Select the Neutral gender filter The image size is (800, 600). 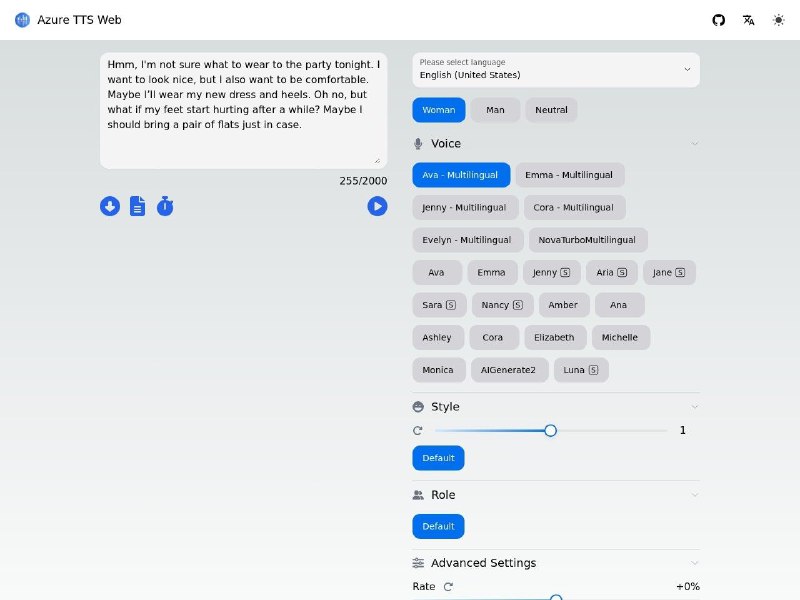coord(551,110)
